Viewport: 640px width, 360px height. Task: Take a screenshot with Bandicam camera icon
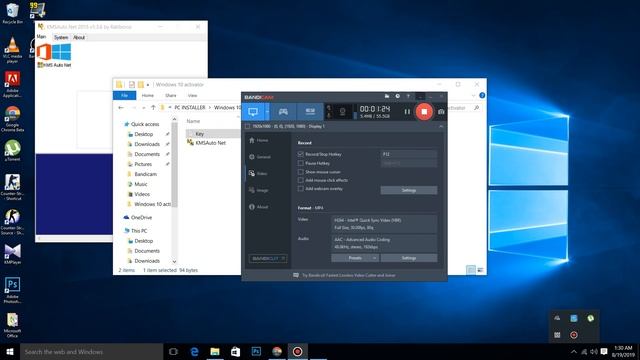[x=441, y=111]
